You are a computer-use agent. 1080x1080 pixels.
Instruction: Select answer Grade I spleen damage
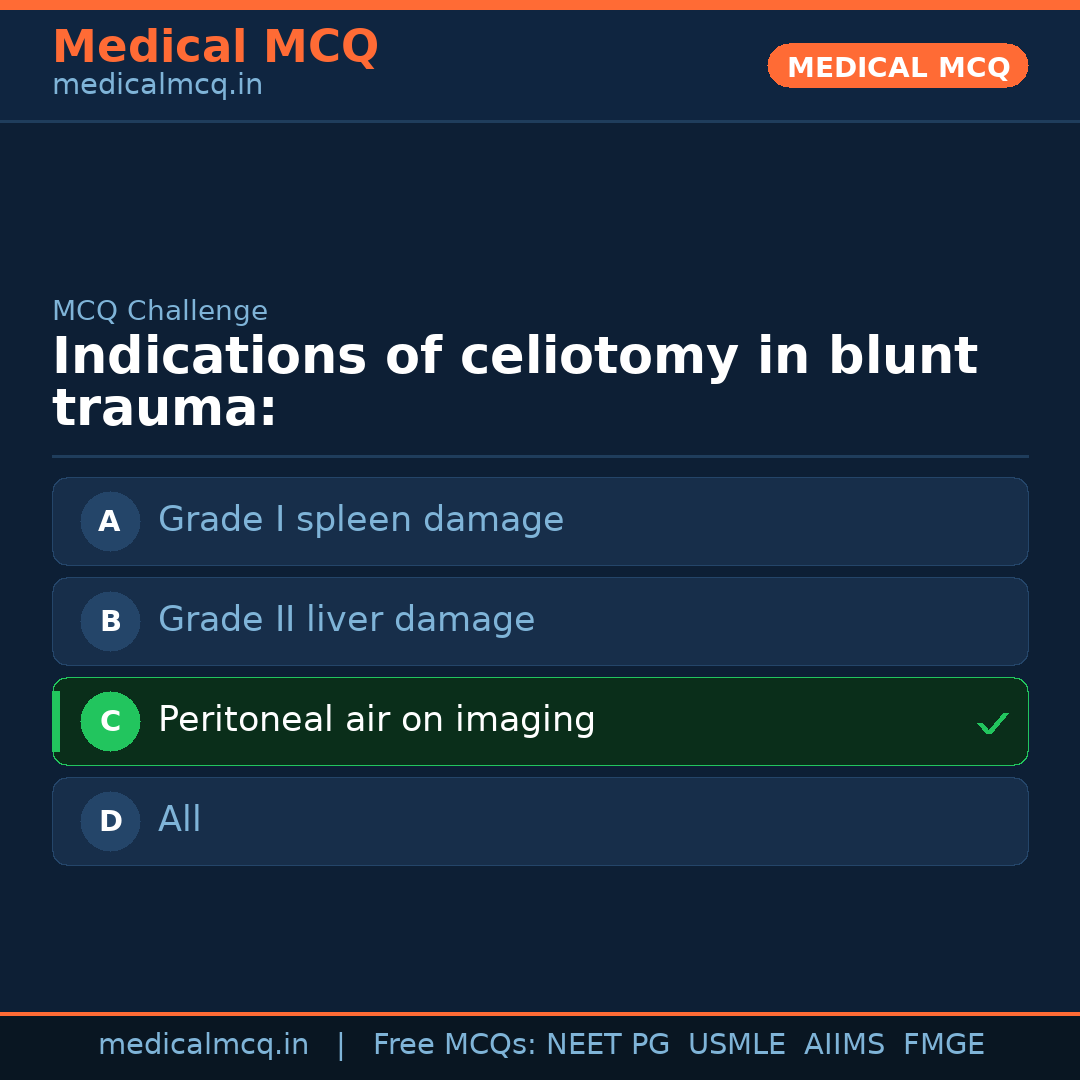point(361,520)
